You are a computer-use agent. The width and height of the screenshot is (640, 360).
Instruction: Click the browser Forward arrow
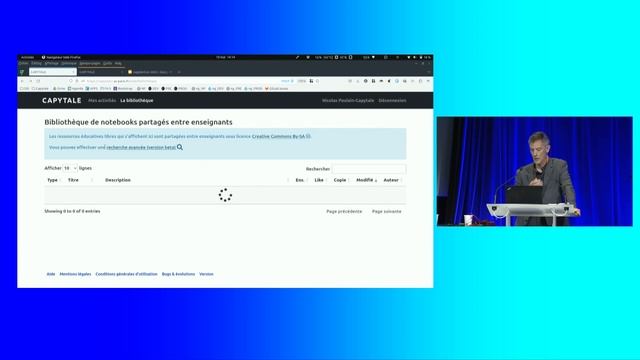[30, 81]
